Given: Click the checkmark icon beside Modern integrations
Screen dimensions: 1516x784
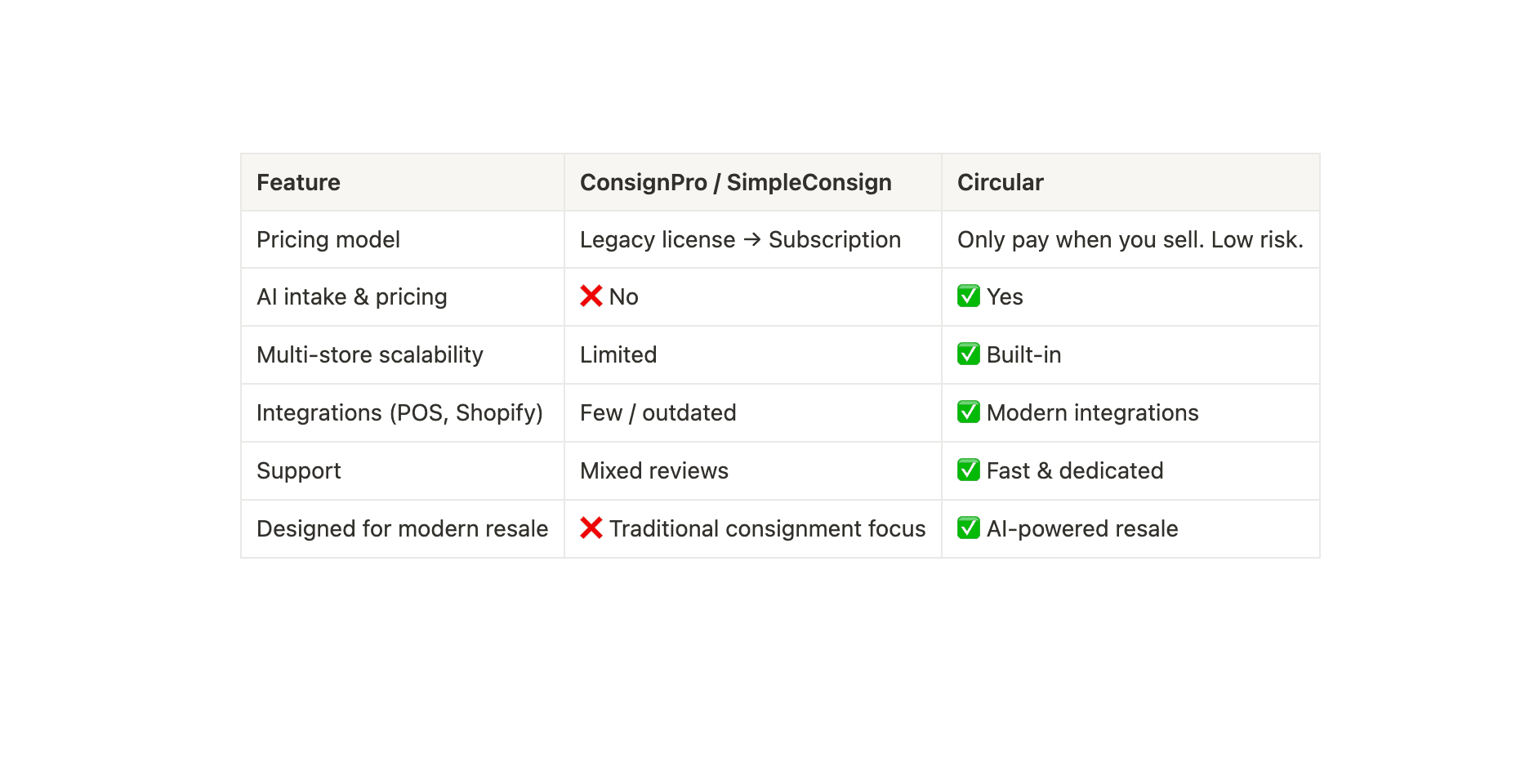Looking at the screenshot, I should click(x=968, y=412).
